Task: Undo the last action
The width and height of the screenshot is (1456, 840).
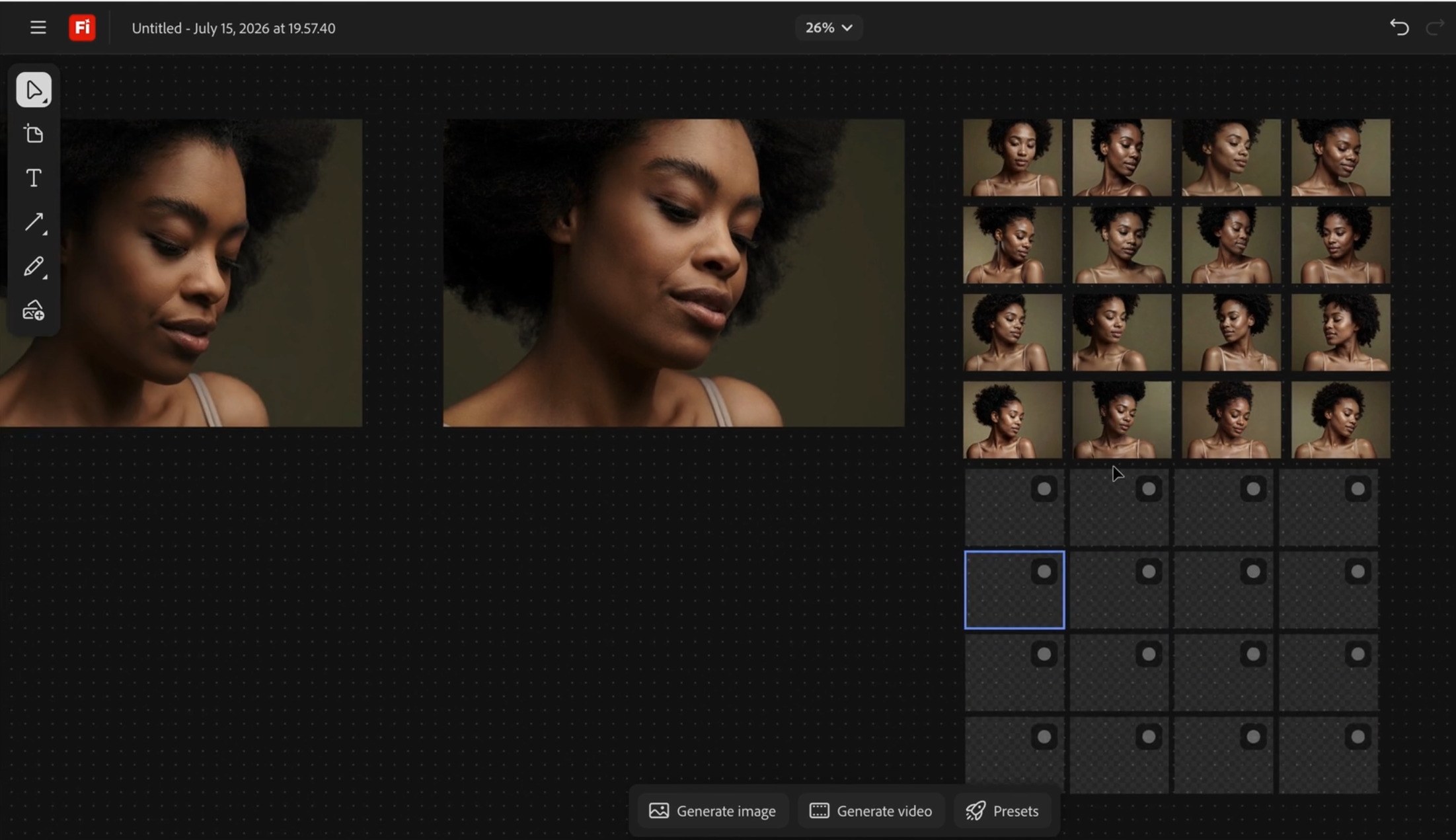Action: pos(1399,28)
